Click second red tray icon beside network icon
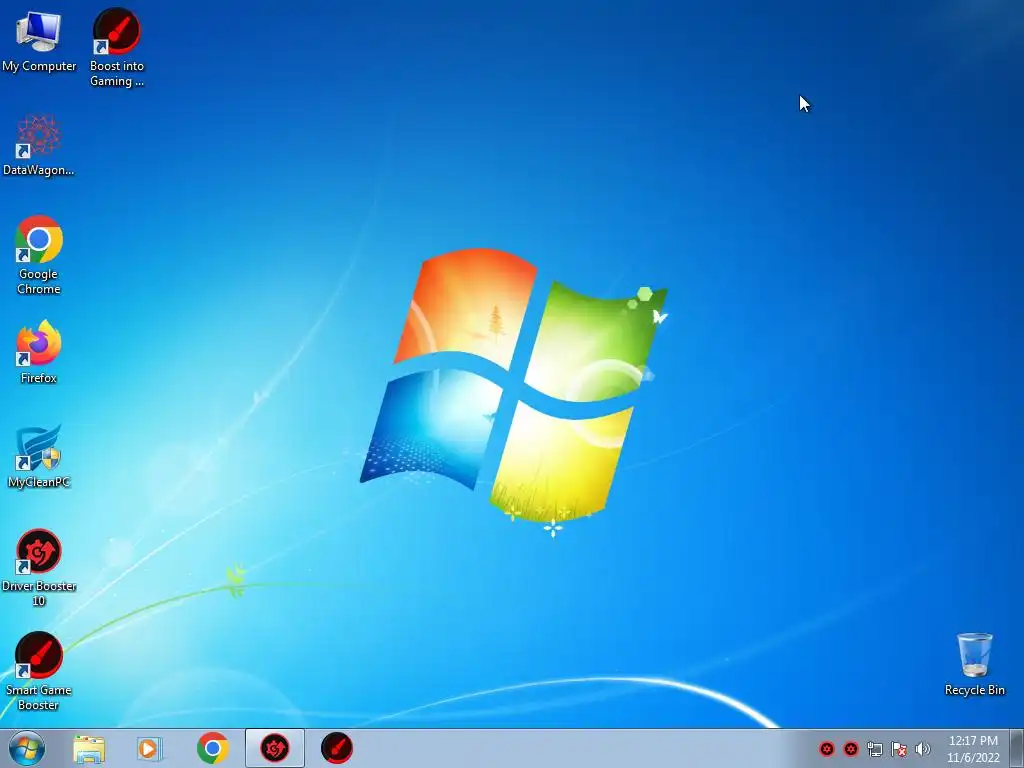Viewport: 1024px width, 768px height. (850, 749)
